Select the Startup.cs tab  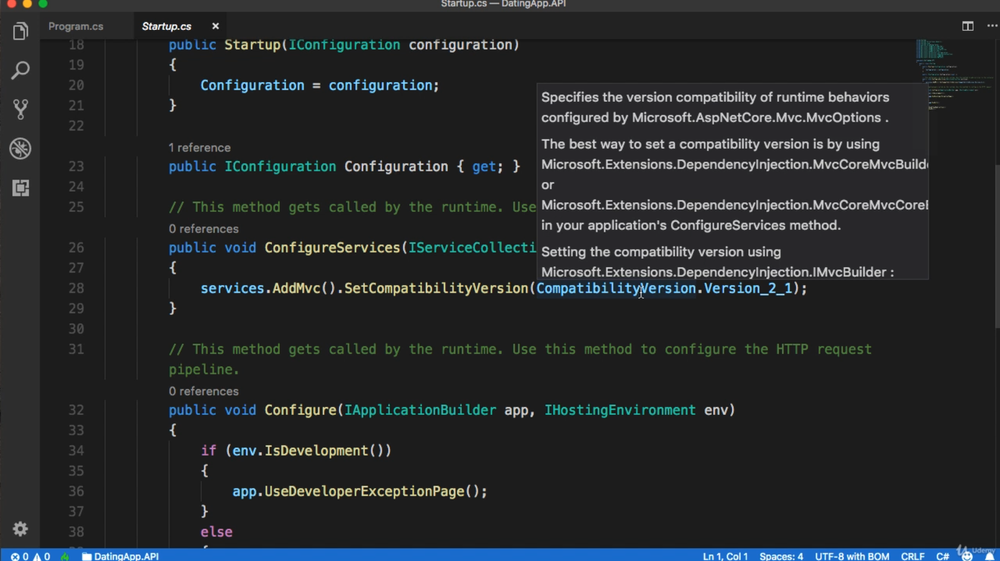point(166,26)
